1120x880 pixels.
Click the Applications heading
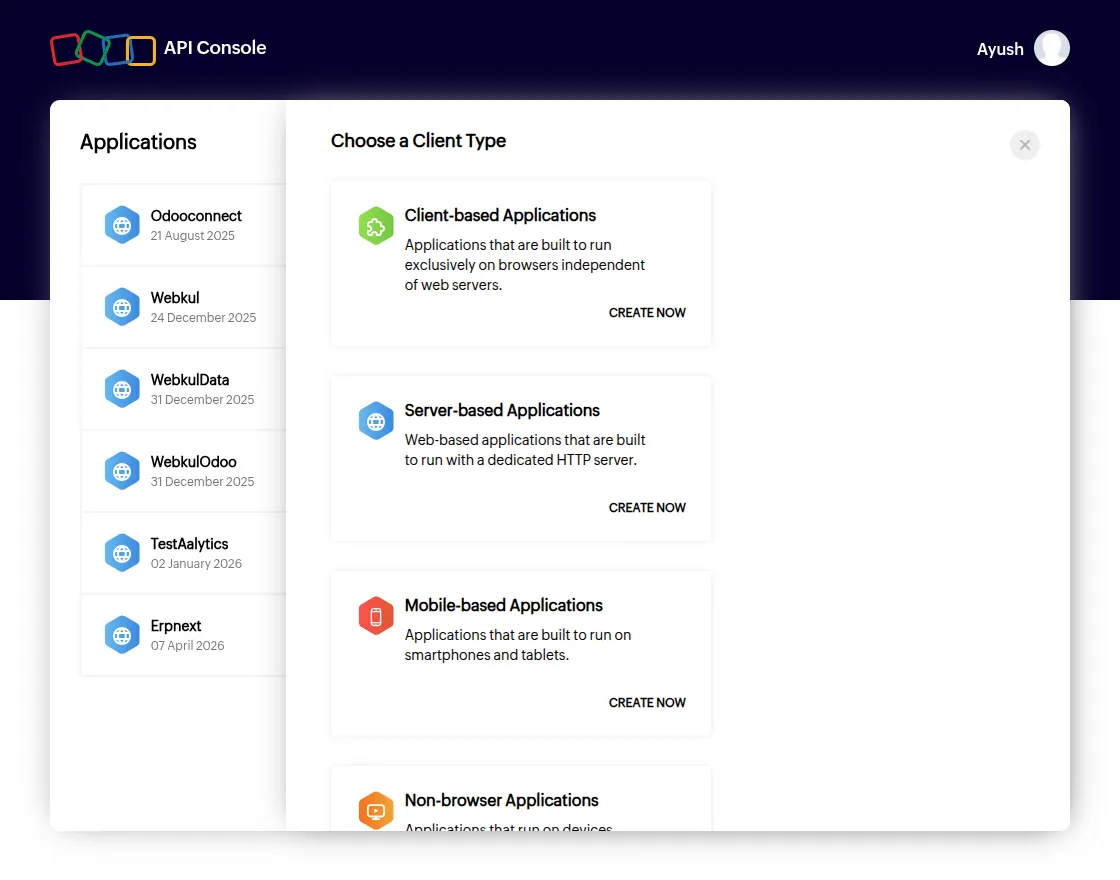click(x=138, y=142)
